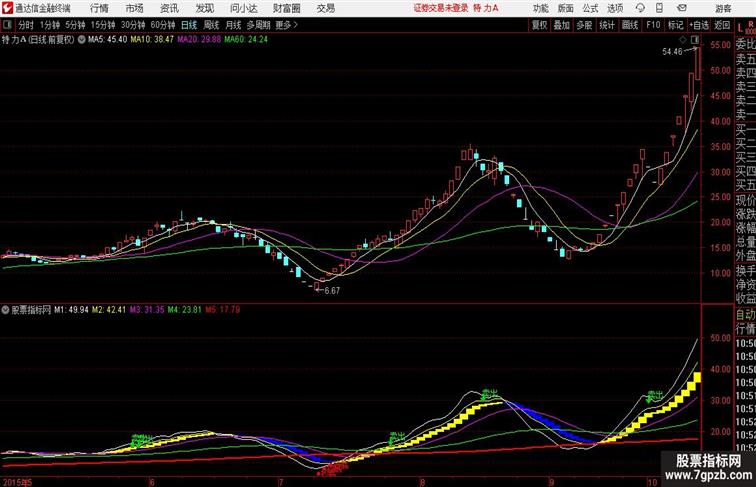Image resolution: width=756 pixels, height=487 pixels.
Task: Click the M3: 31.35 indicator value
Action: click(147, 310)
